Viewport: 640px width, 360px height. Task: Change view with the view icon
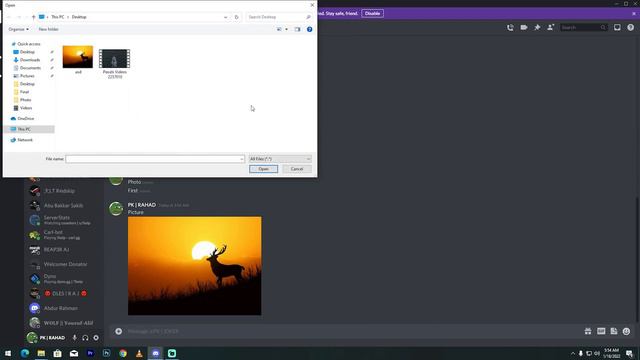[279, 29]
